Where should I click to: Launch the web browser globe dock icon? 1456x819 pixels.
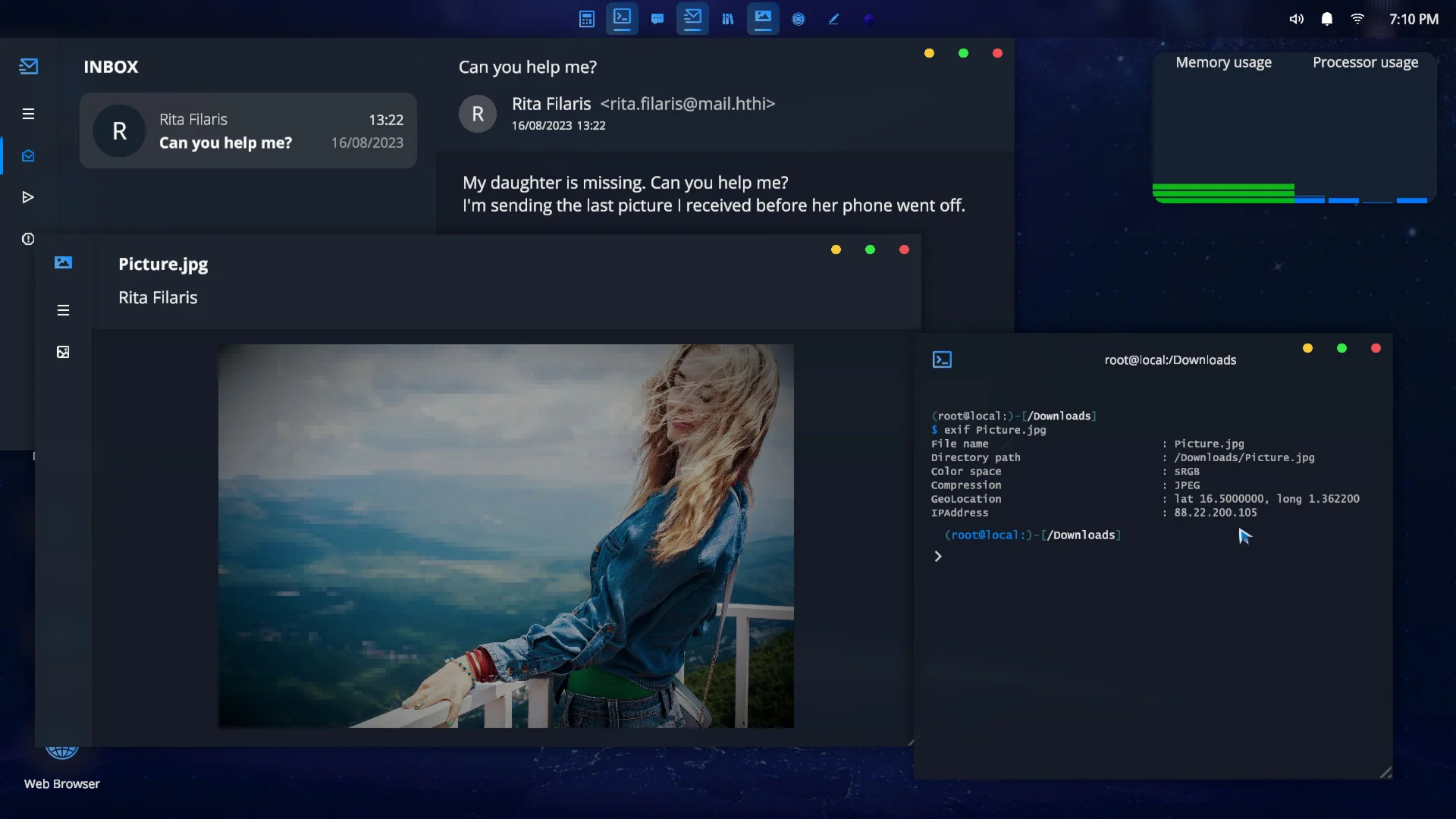[799, 19]
